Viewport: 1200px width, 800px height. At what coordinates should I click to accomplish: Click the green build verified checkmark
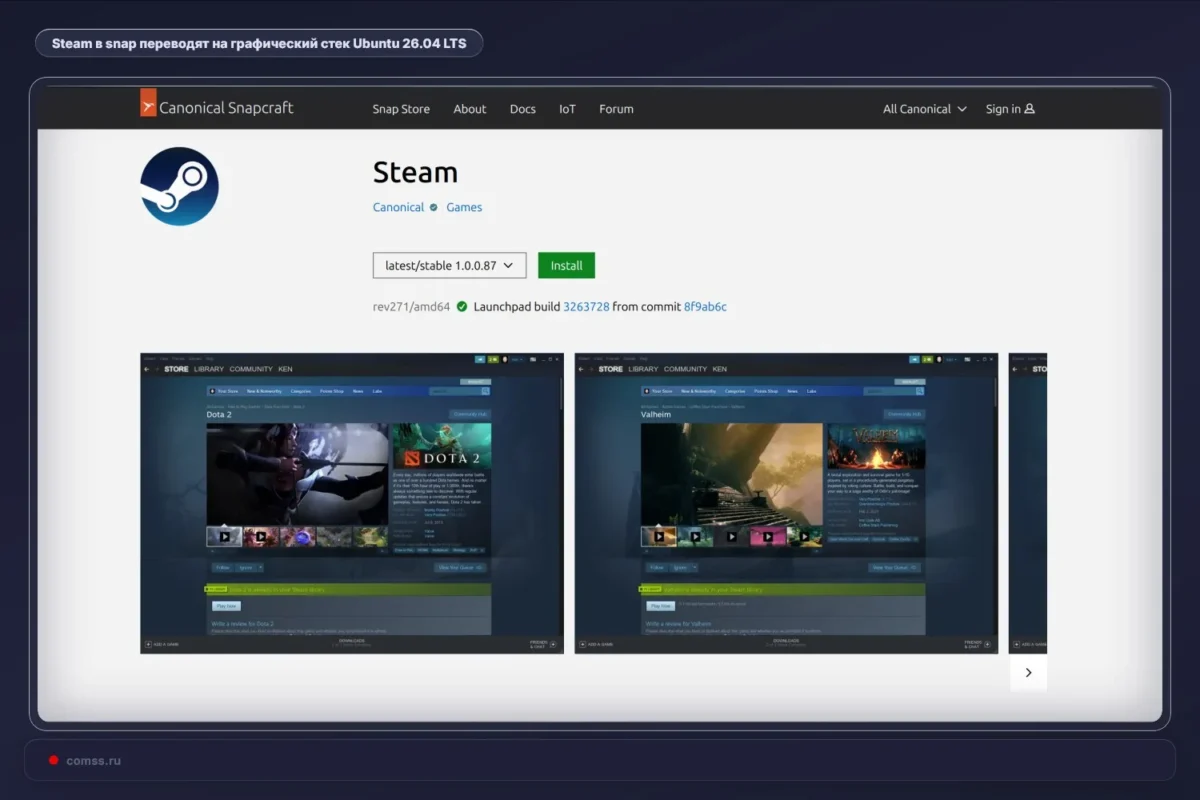(462, 307)
